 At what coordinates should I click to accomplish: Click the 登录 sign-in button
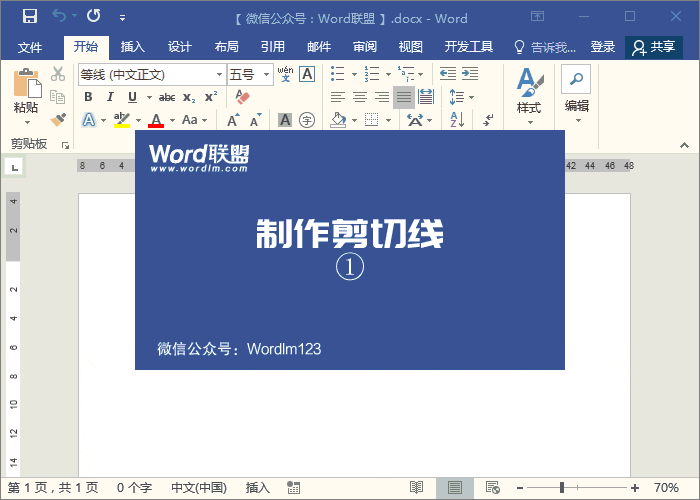pyautogui.click(x=603, y=46)
